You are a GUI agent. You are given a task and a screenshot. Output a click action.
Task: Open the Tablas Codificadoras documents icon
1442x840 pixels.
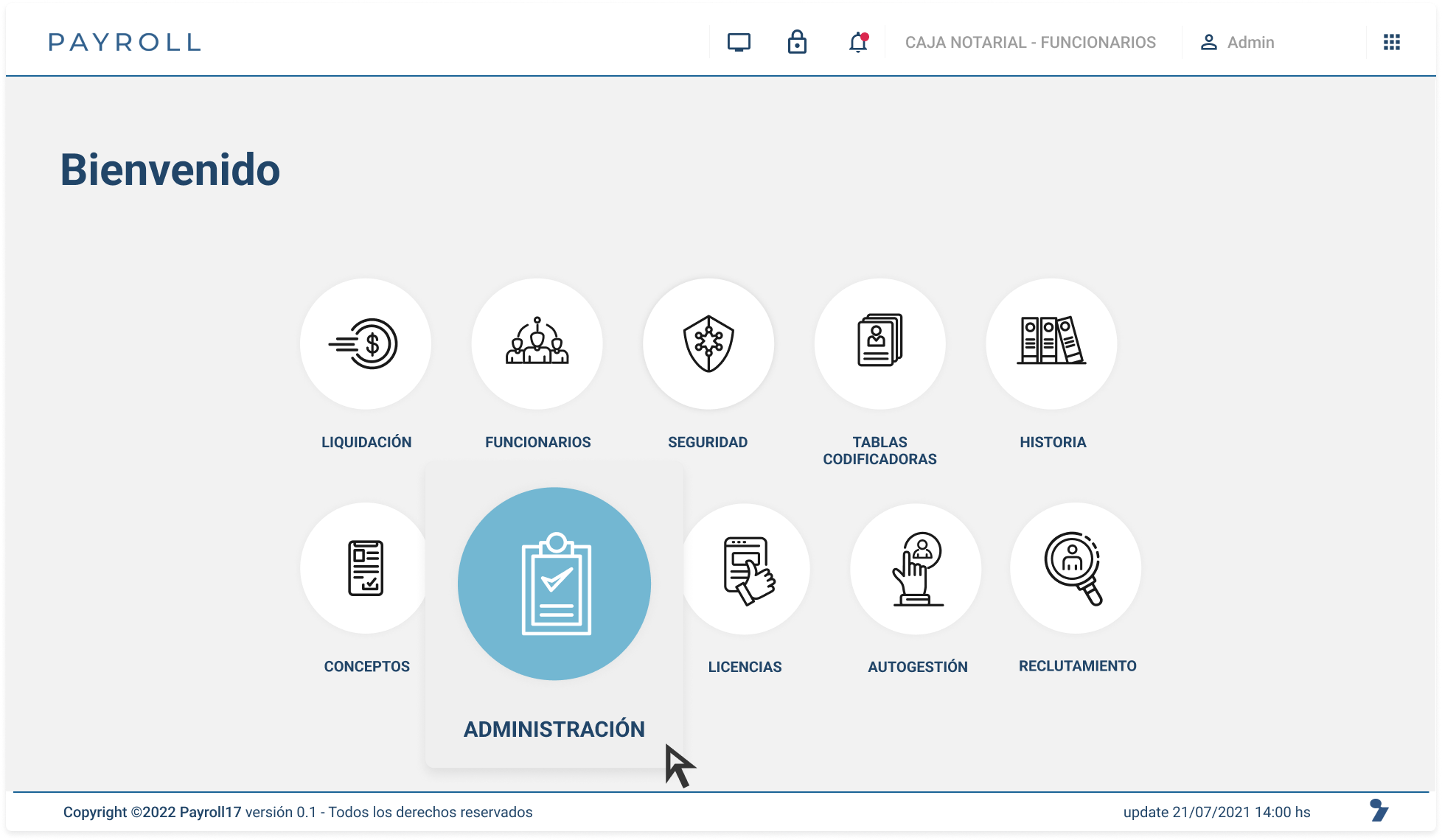(880, 343)
